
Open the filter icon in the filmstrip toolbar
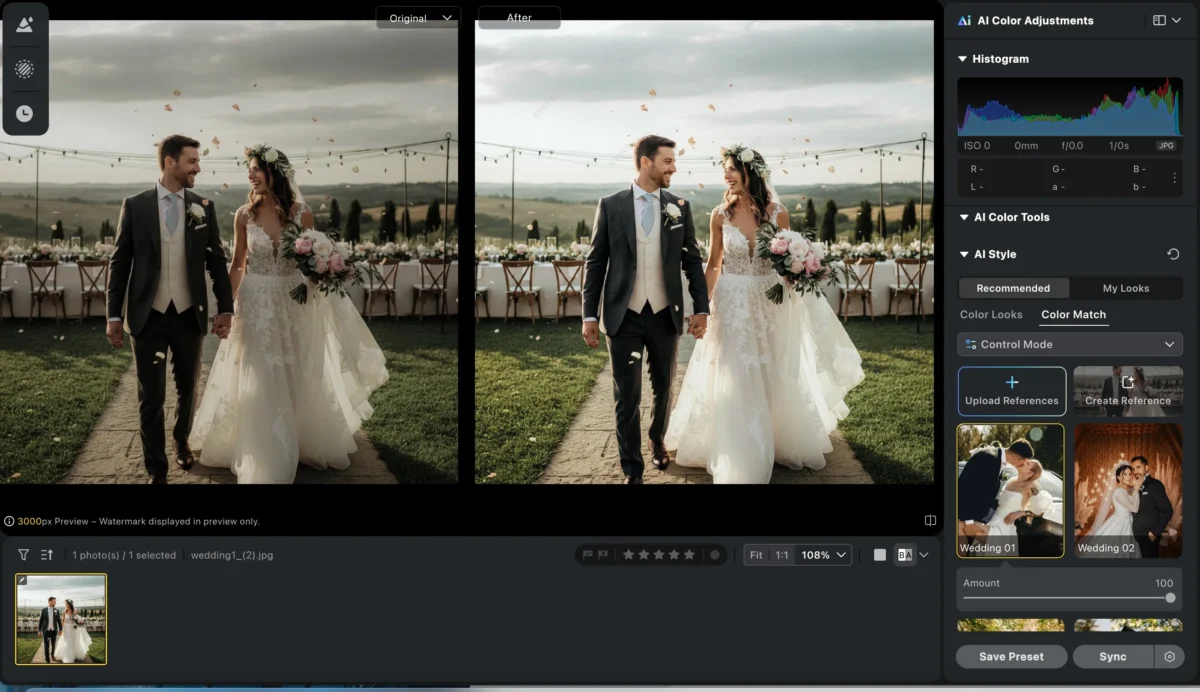click(21, 555)
